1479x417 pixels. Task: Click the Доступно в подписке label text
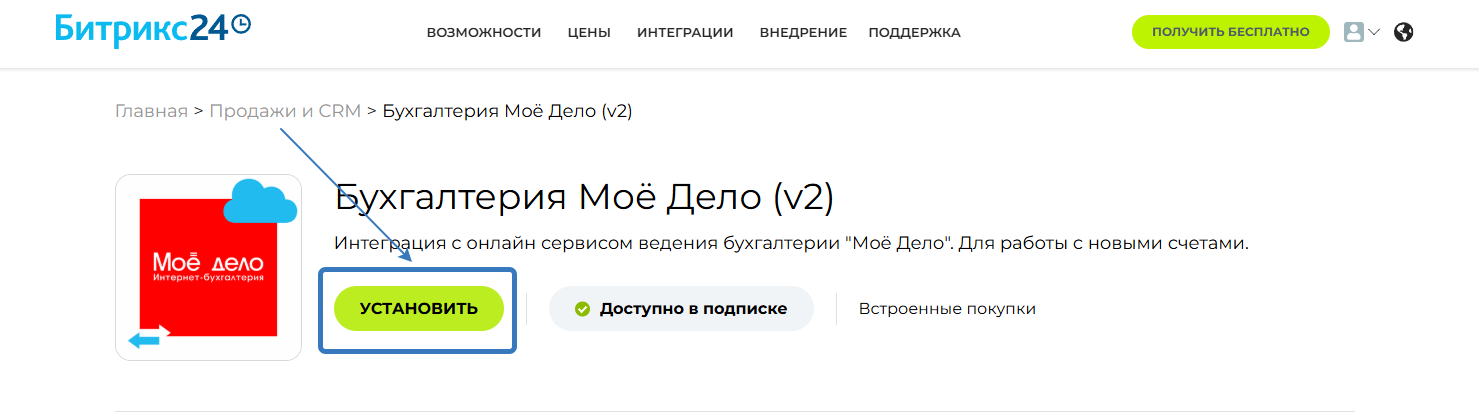[693, 309]
